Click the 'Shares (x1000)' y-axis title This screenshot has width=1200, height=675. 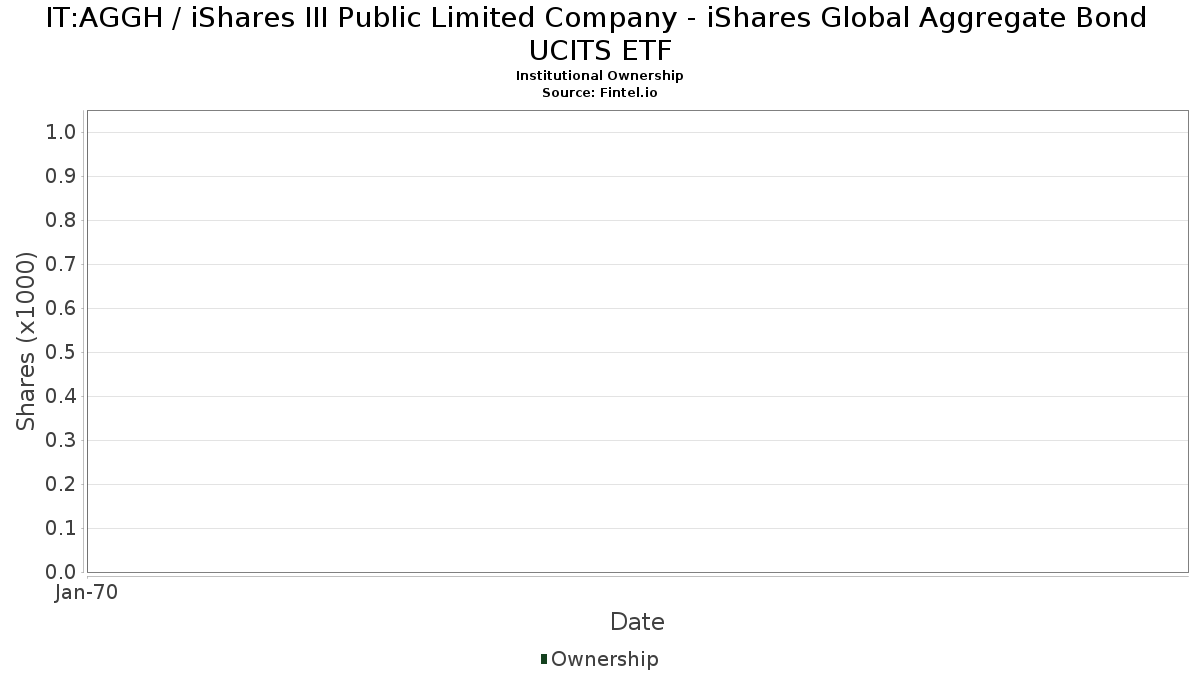pos(26,342)
